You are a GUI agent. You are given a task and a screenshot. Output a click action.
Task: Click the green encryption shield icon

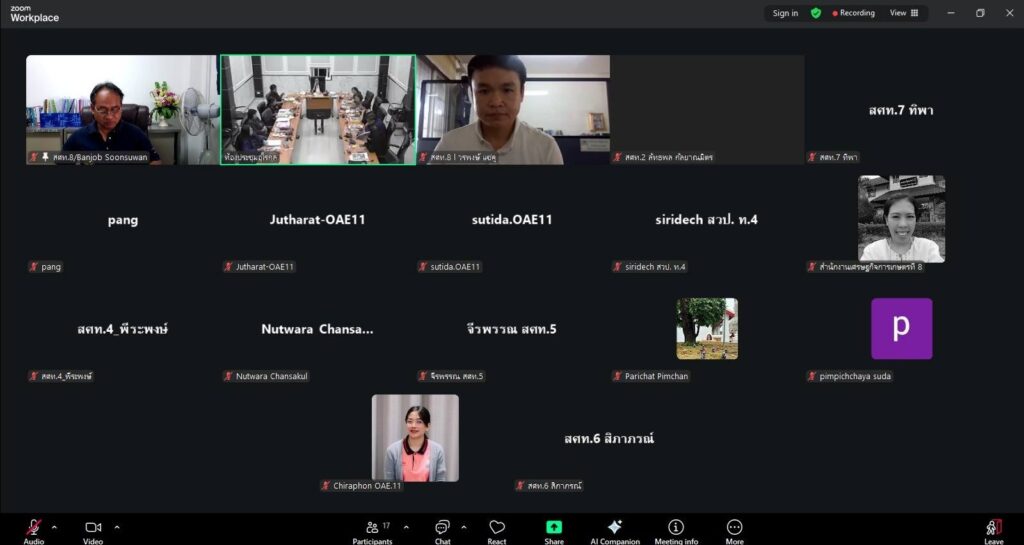[816, 13]
